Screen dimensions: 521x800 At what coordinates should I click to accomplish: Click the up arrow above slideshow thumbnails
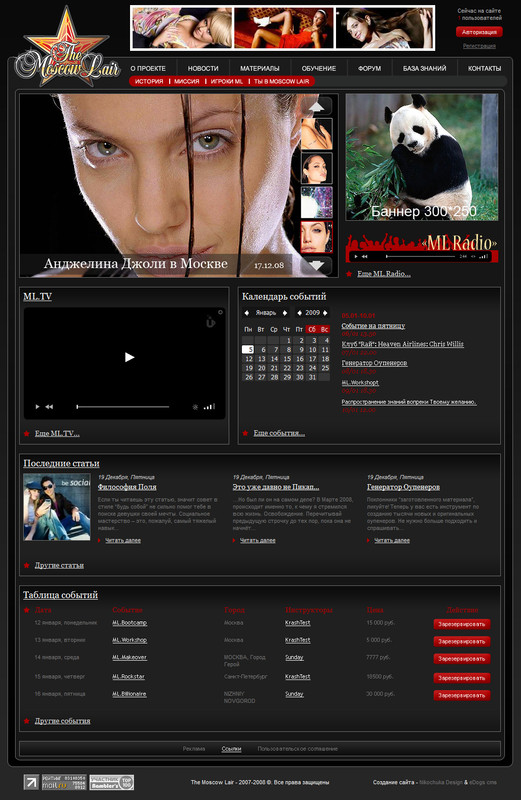click(317, 107)
